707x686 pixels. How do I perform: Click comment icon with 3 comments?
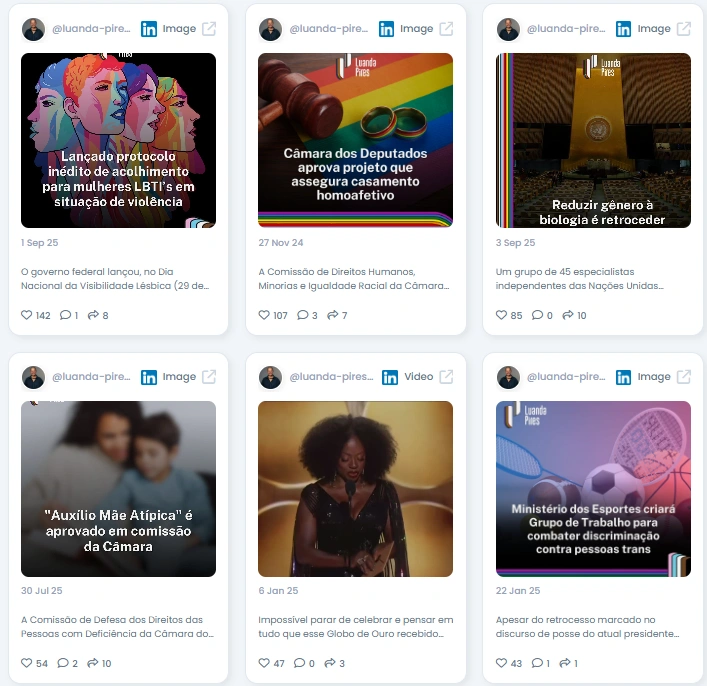pos(303,315)
